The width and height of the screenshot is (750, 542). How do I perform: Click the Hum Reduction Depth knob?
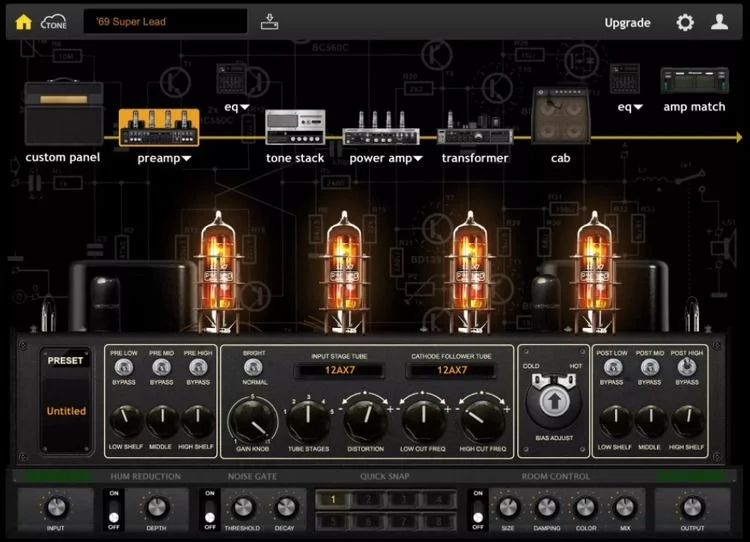156,507
